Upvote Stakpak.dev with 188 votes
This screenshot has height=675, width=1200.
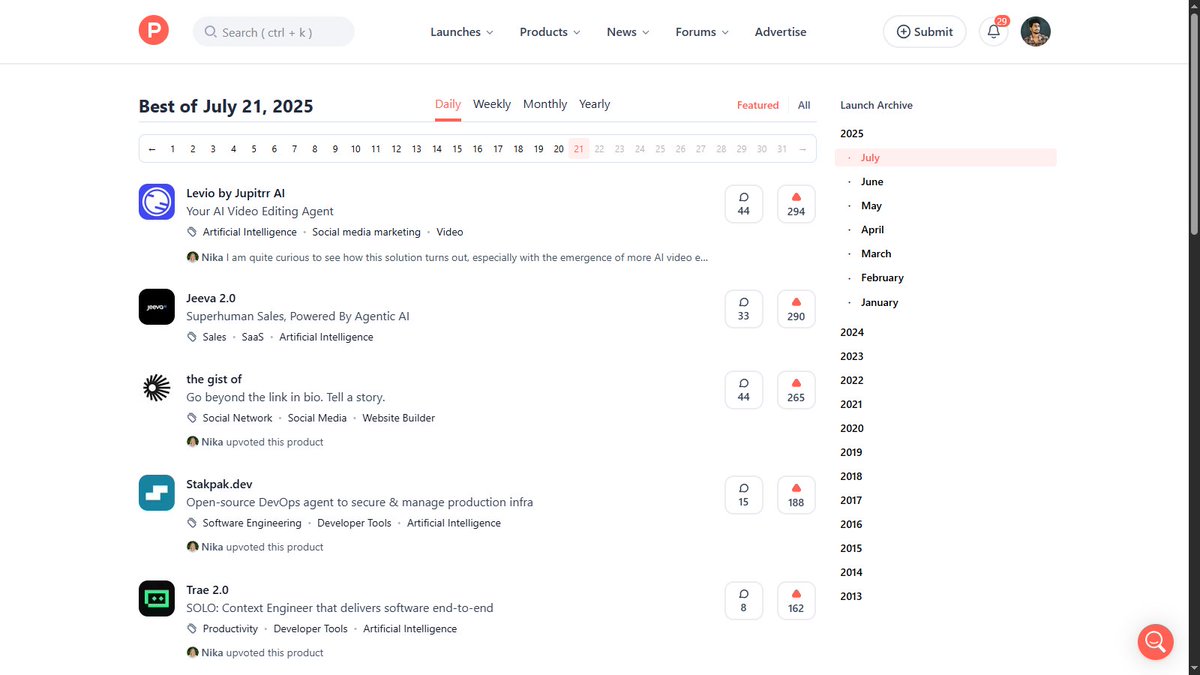pyautogui.click(x=796, y=494)
